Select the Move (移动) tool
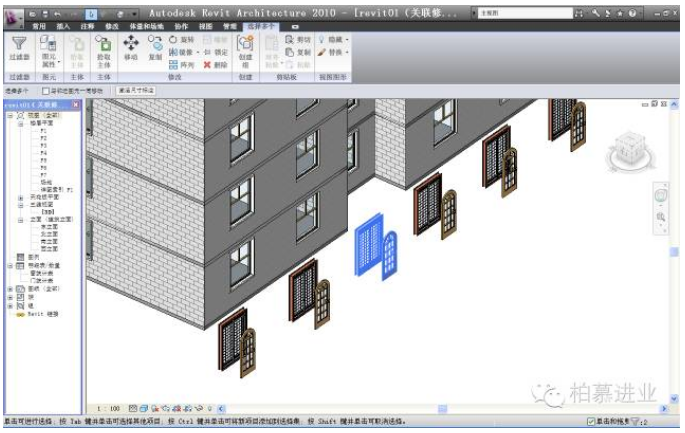This screenshot has width=685, height=433. pyautogui.click(x=131, y=46)
